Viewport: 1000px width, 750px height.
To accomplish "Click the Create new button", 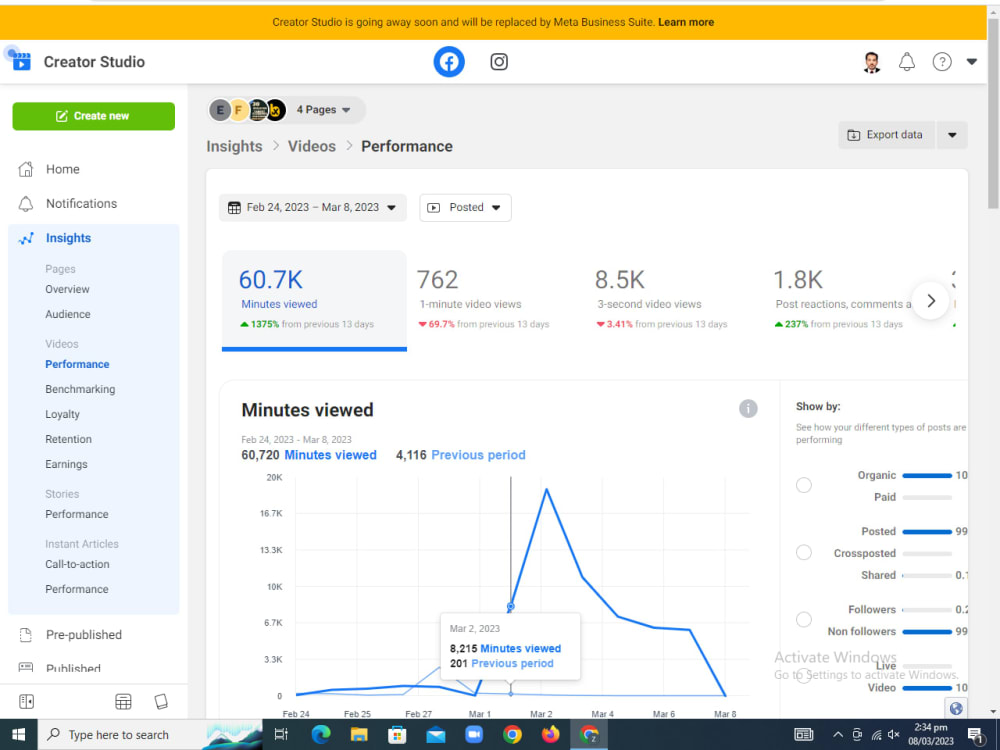I will coord(93,115).
